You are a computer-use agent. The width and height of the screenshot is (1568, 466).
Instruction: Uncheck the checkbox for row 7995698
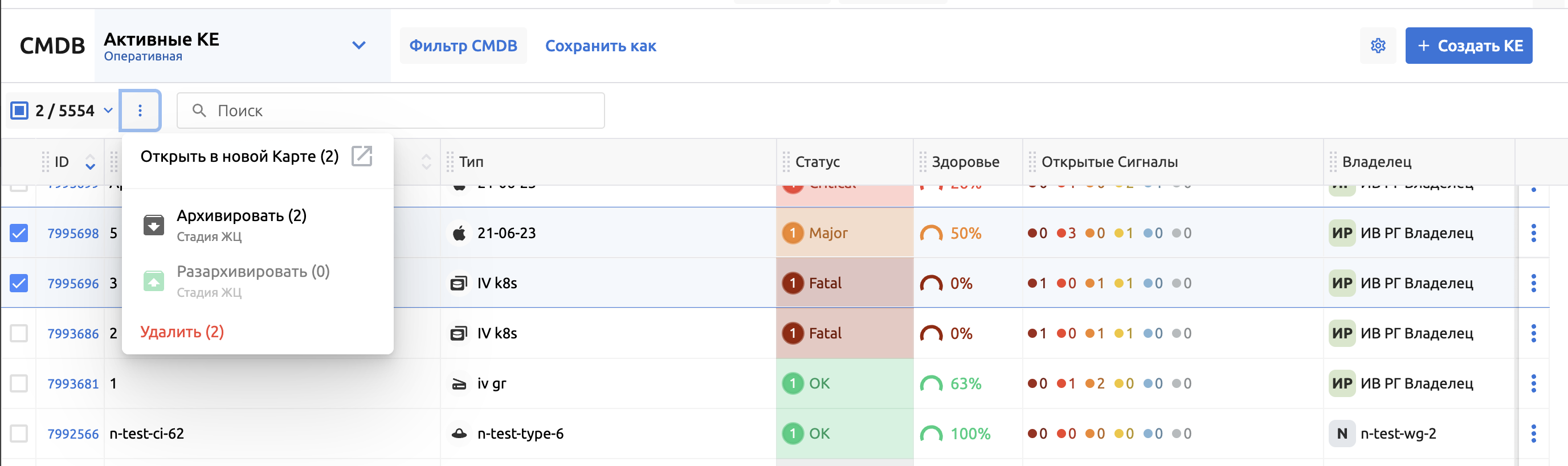[19, 233]
